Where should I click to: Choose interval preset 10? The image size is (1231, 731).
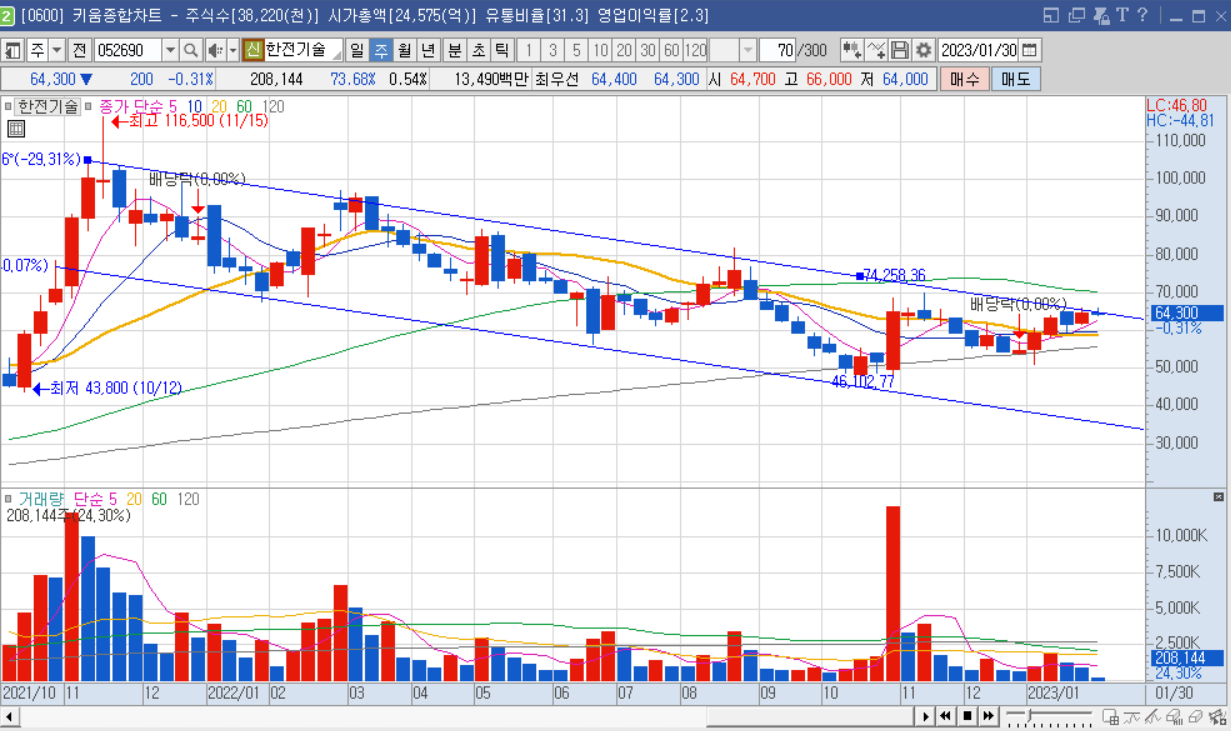coord(600,50)
